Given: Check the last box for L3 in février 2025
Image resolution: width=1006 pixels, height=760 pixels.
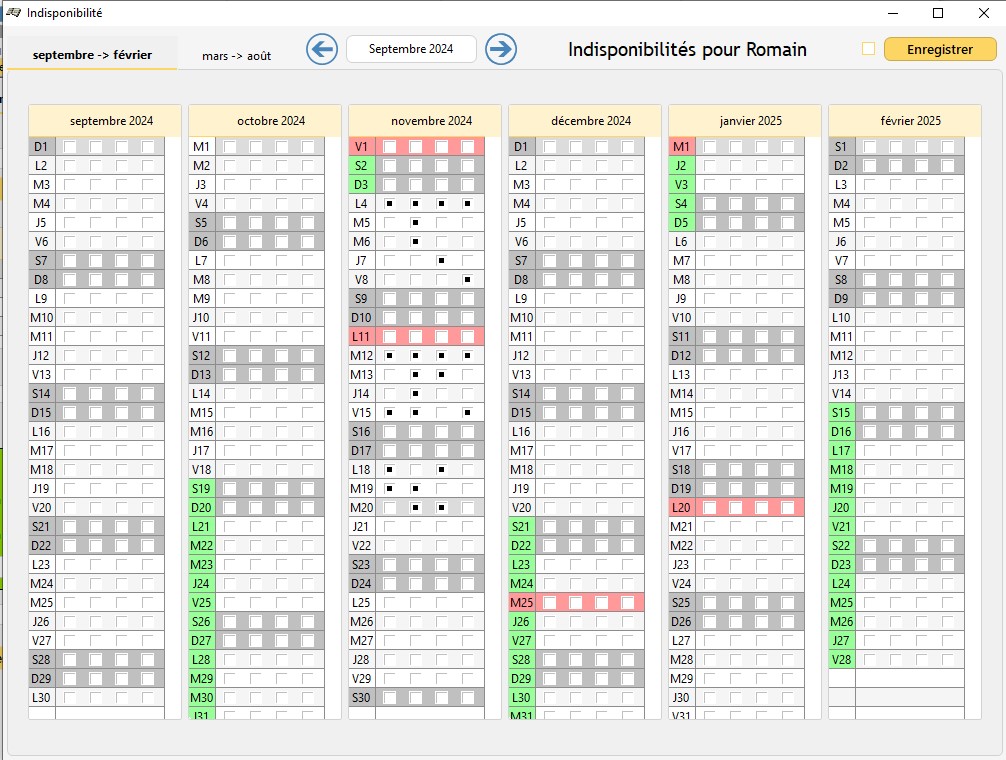Looking at the screenshot, I should [x=948, y=185].
